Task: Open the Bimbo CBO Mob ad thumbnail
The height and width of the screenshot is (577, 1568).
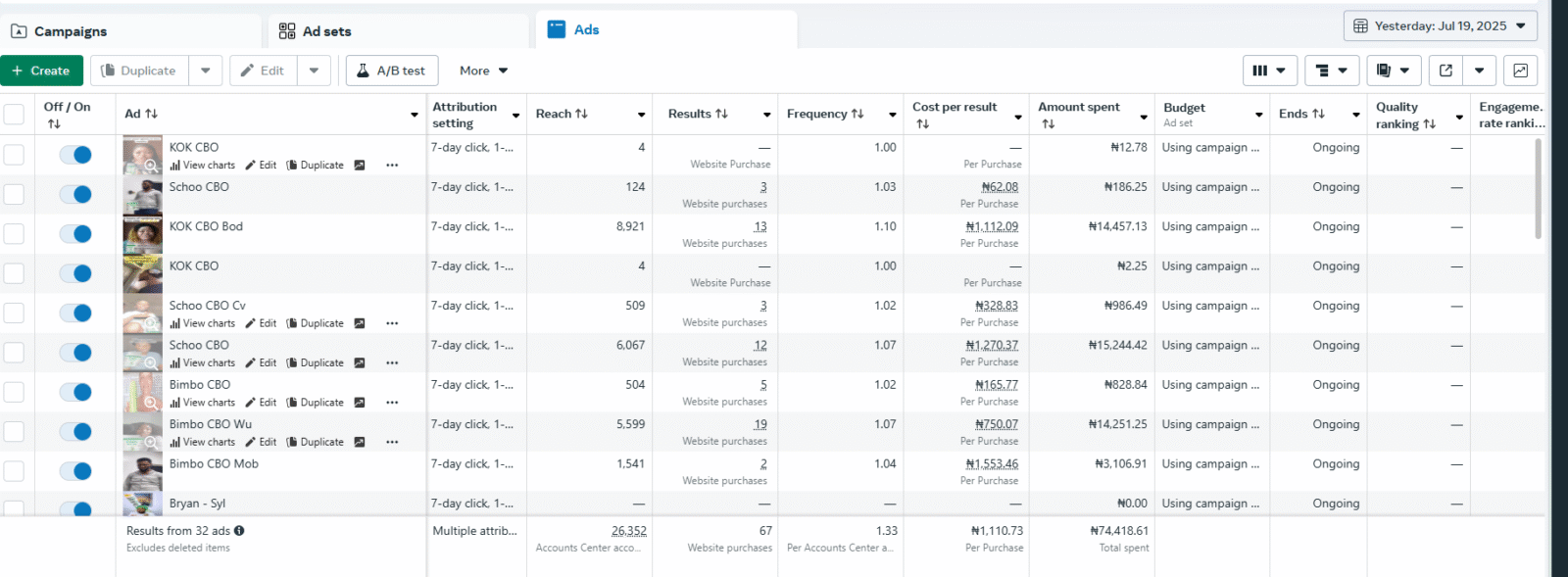Action: coord(142,472)
